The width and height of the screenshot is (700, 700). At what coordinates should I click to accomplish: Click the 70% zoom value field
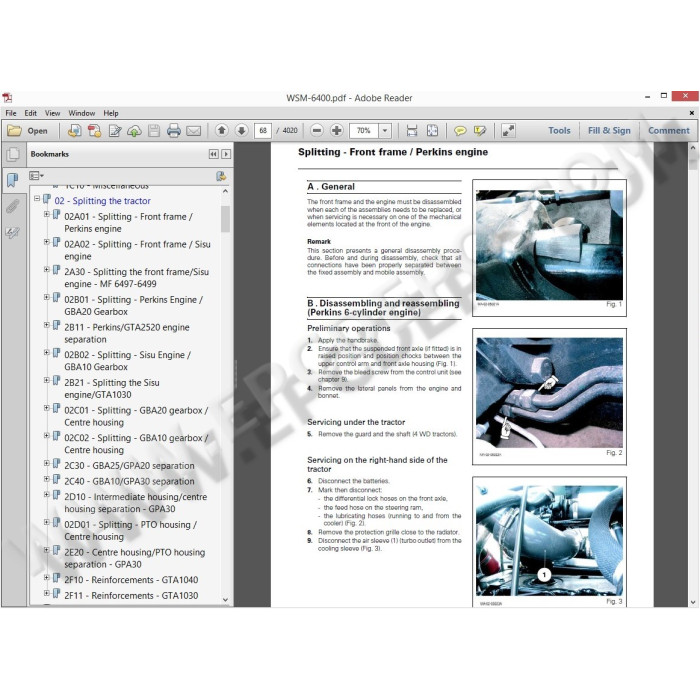pyautogui.click(x=364, y=130)
